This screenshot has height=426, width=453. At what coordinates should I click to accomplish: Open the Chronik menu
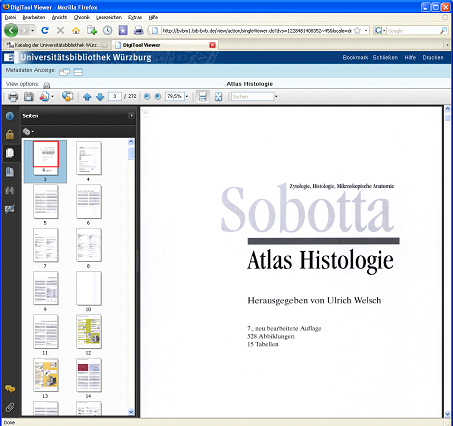pos(82,17)
